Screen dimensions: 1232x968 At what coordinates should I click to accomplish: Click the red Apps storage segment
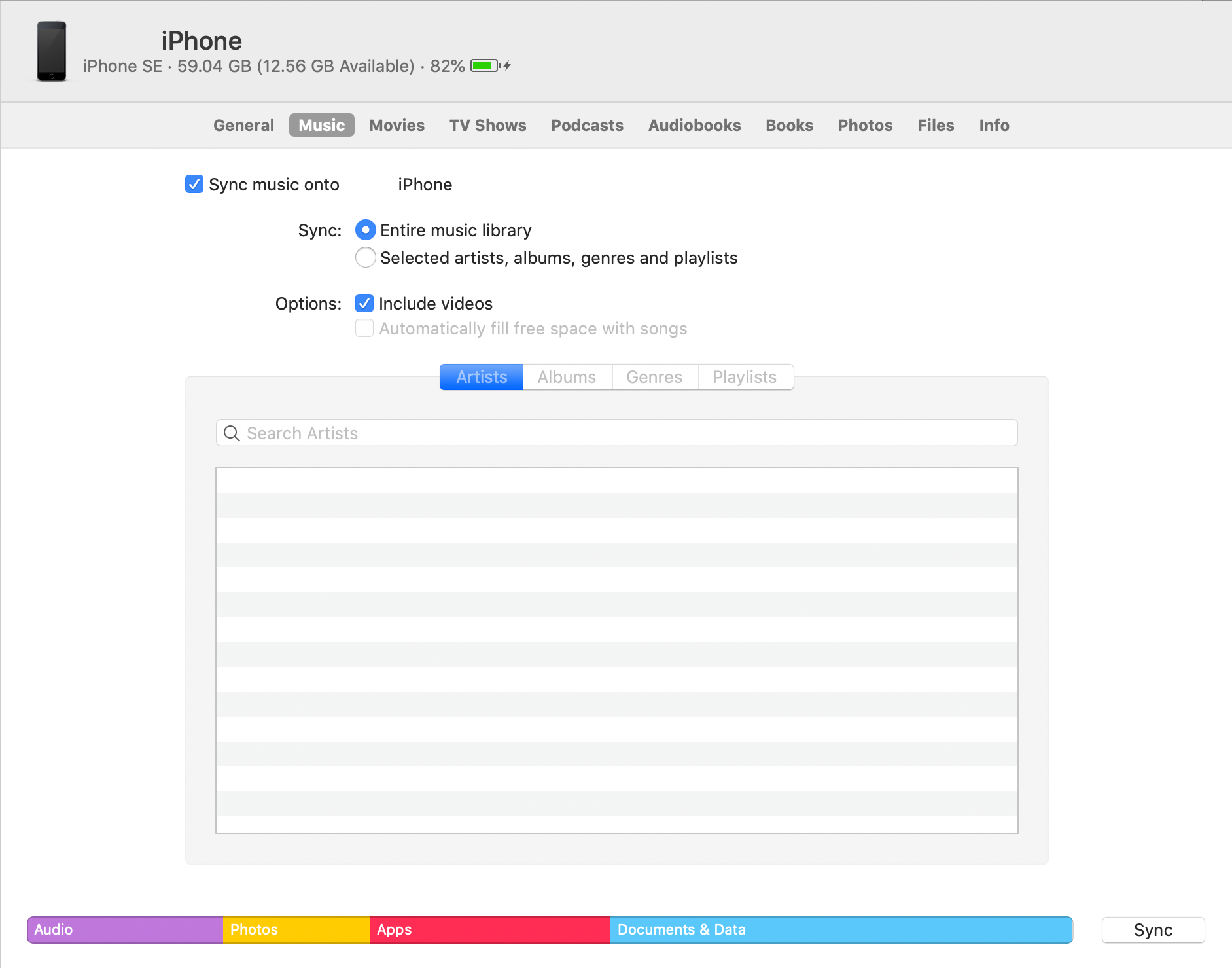490,930
